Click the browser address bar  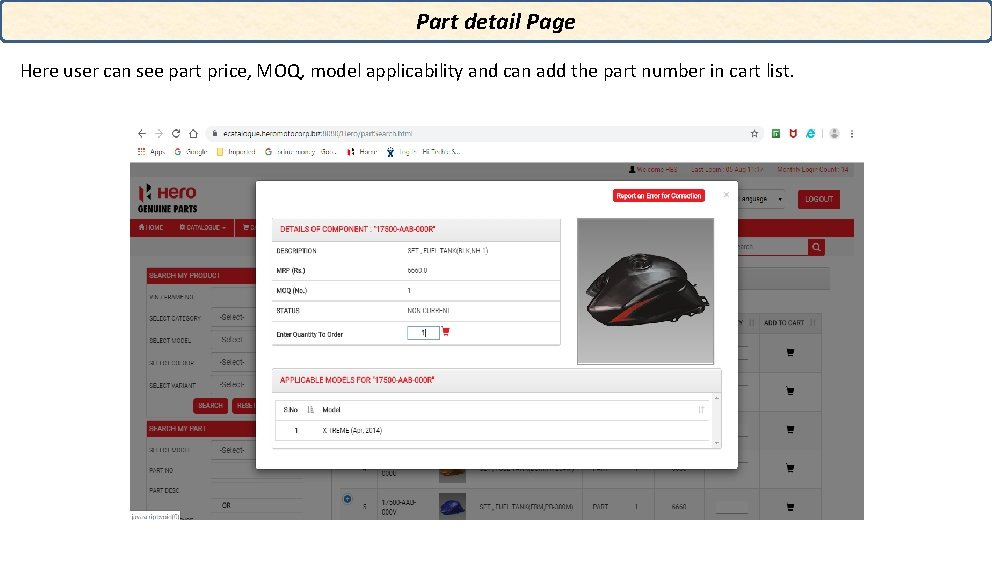coord(484,134)
